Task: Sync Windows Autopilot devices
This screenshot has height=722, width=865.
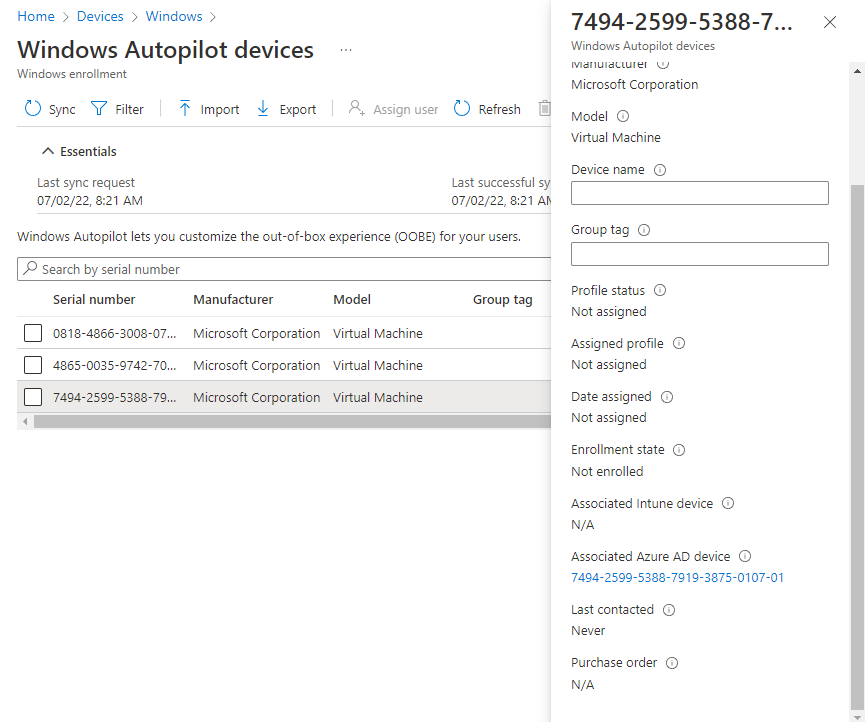Action: (48, 109)
